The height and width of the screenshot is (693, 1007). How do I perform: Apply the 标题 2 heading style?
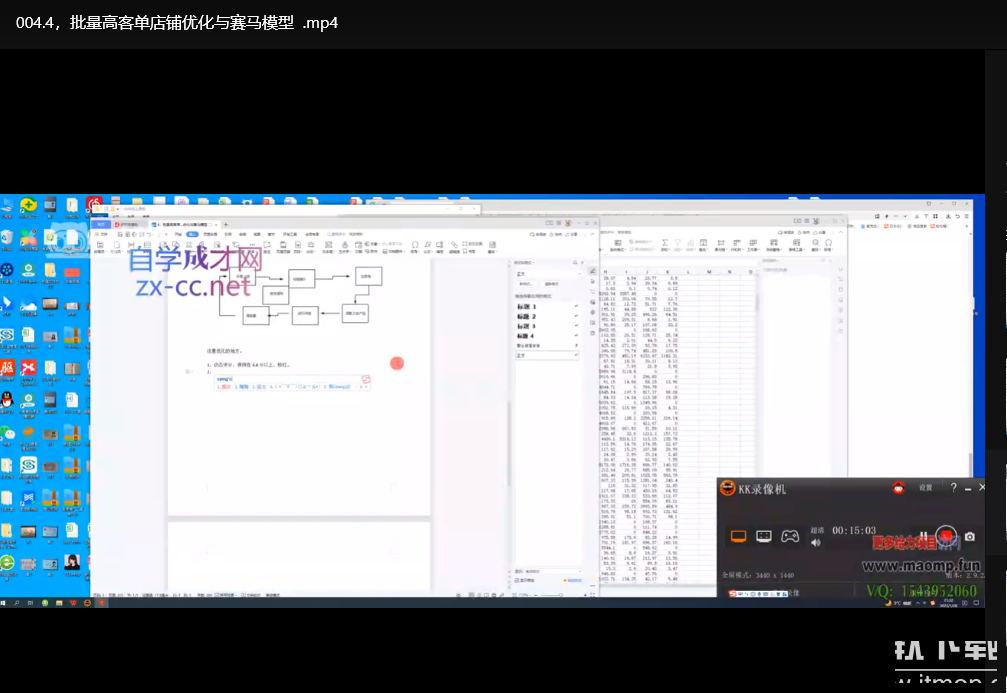pos(527,316)
